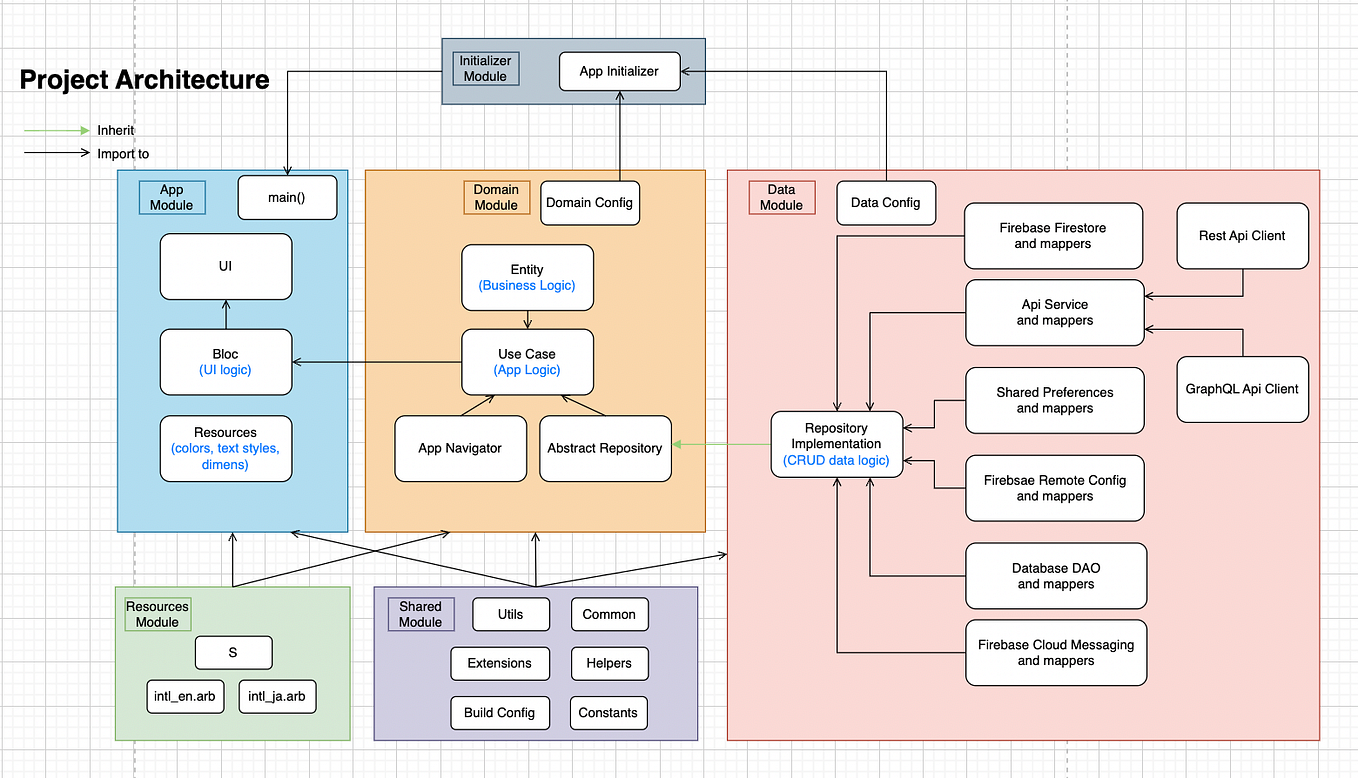The width and height of the screenshot is (1358, 778).
Task: Select the main() node
Action: [287, 197]
